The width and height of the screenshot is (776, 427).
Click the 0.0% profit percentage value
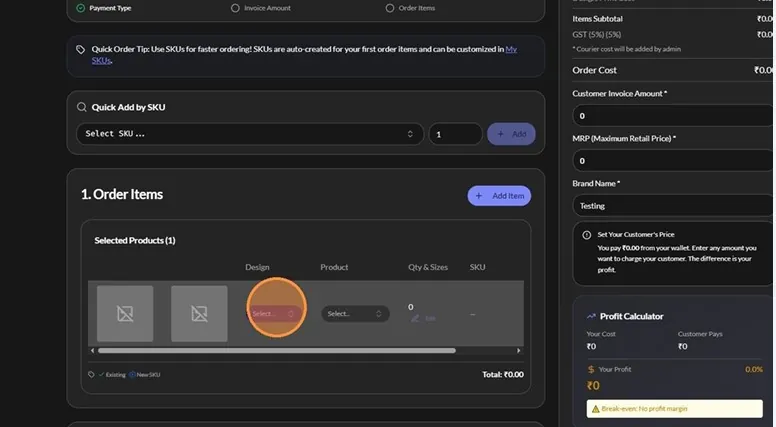(754, 370)
